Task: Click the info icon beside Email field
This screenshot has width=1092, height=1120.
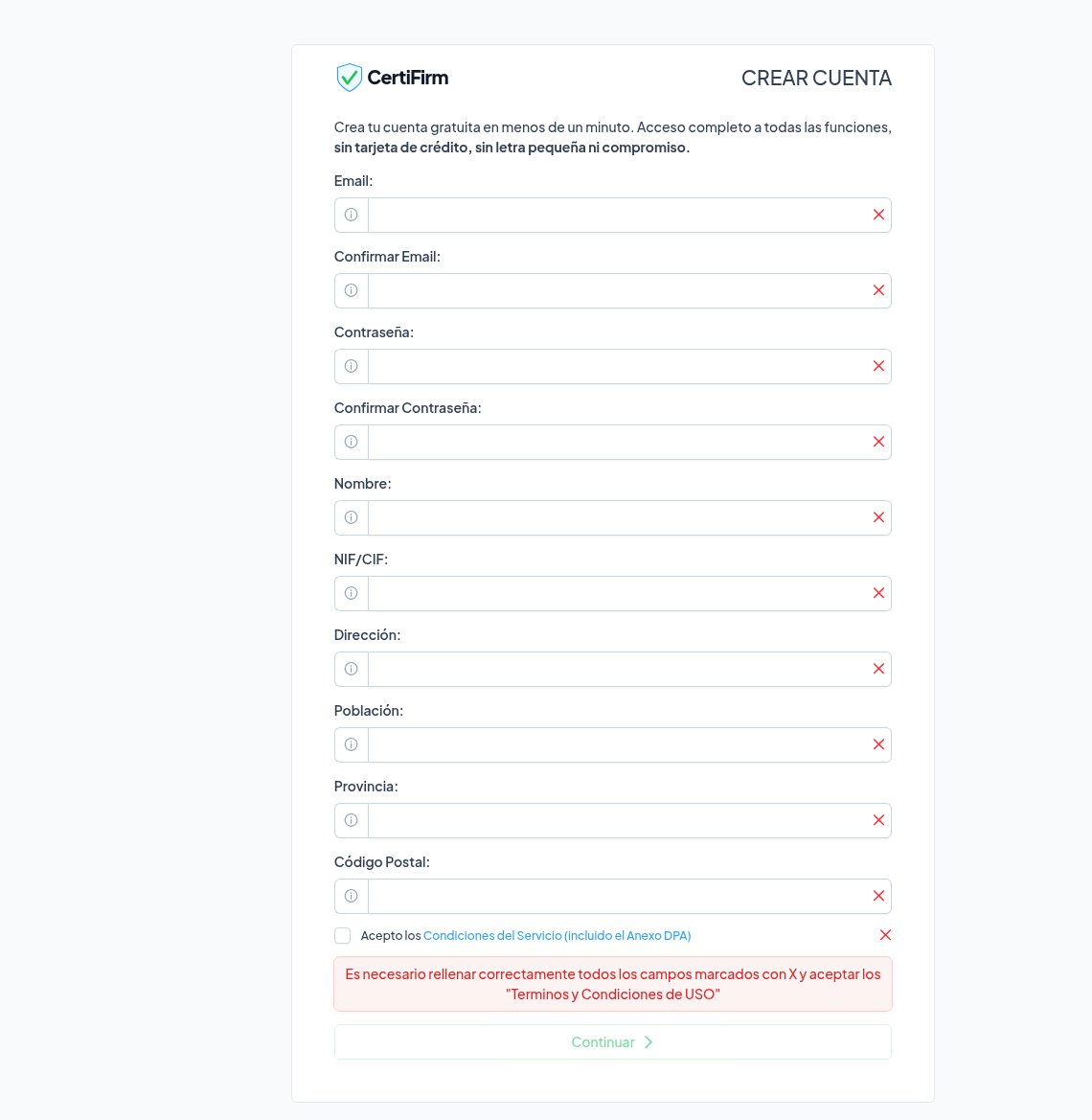Action: 352,215
